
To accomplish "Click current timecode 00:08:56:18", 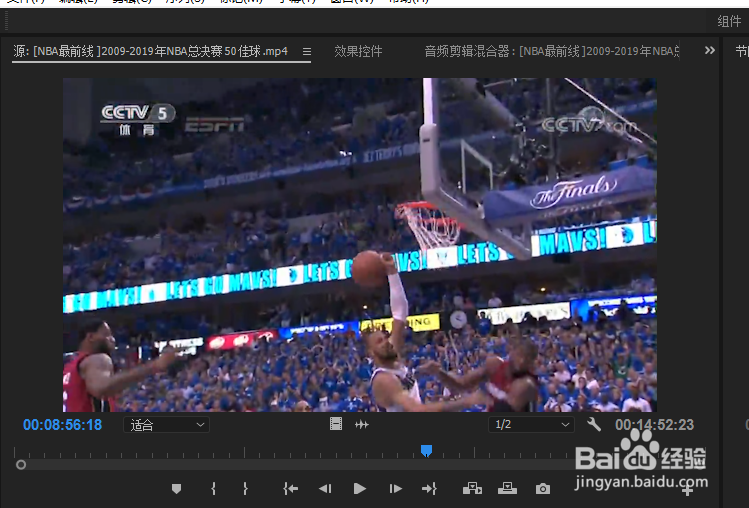I will click(x=63, y=425).
